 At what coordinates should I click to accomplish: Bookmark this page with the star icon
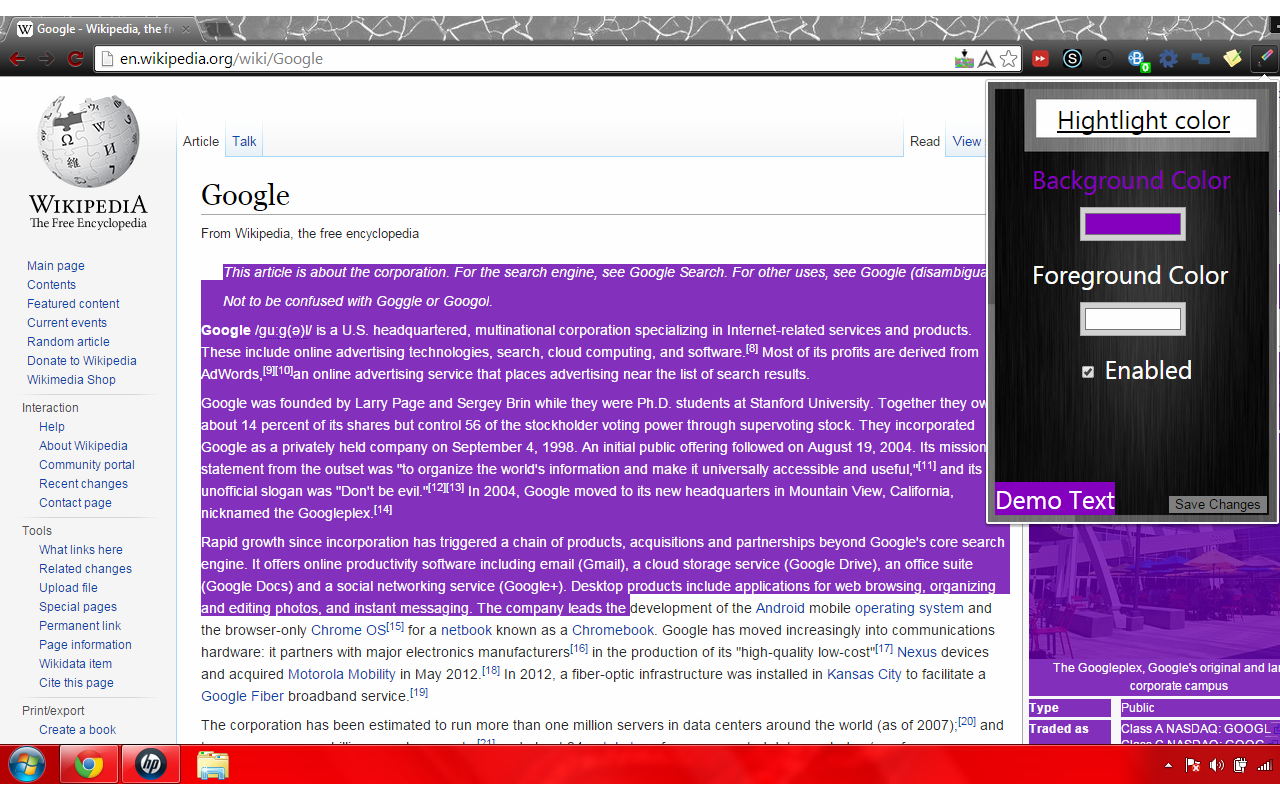tap(1009, 59)
